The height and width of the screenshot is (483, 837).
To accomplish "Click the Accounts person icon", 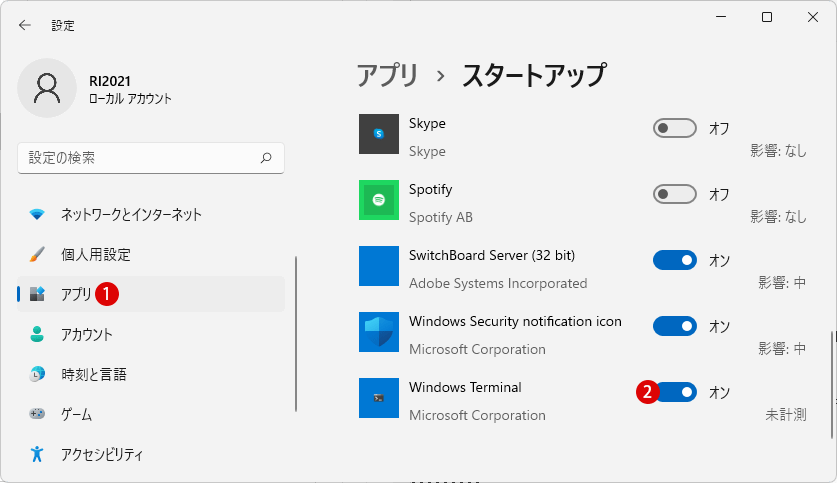I will pyautogui.click(x=37, y=334).
